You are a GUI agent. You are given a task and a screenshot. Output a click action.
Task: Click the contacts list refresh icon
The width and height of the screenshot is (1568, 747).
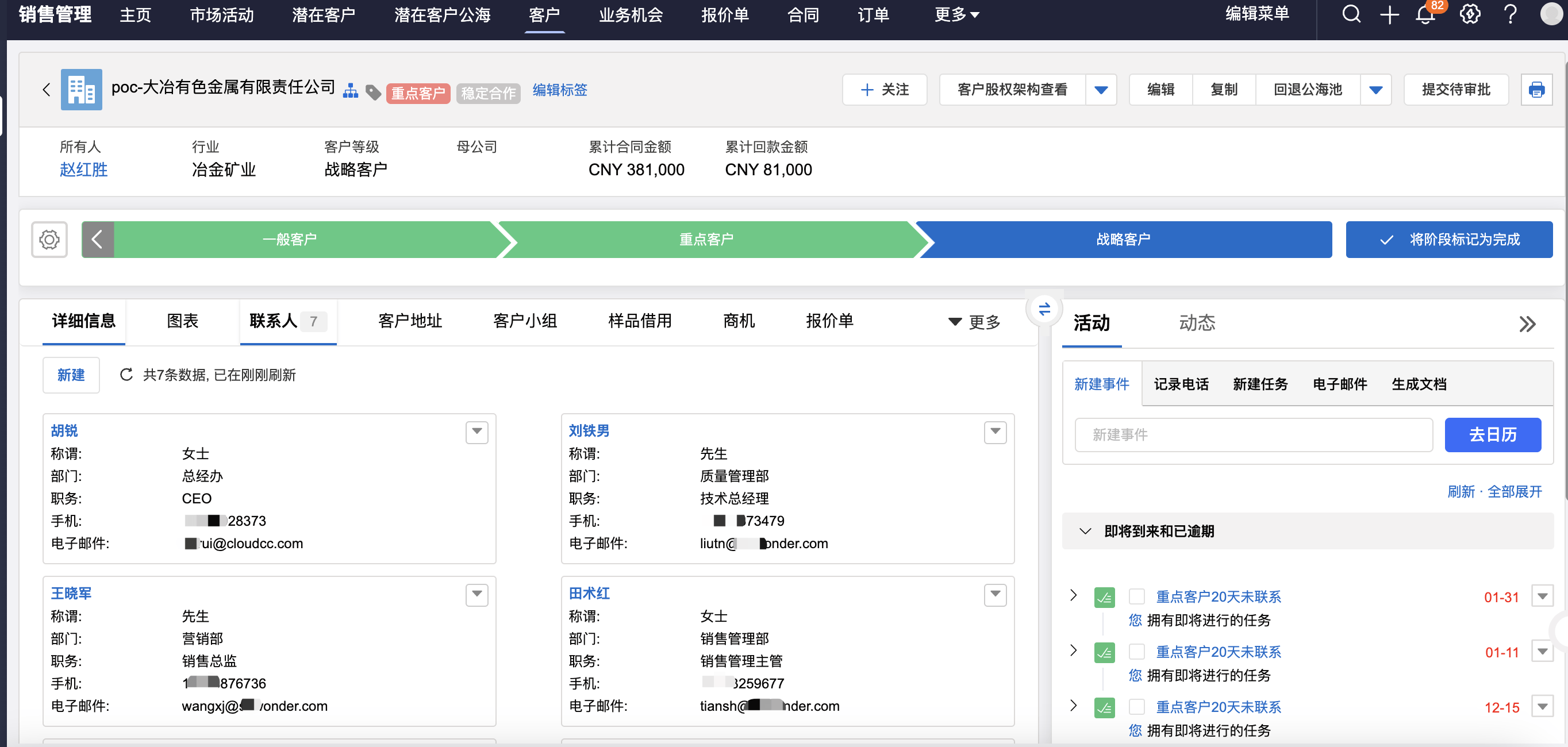[x=126, y=375]
